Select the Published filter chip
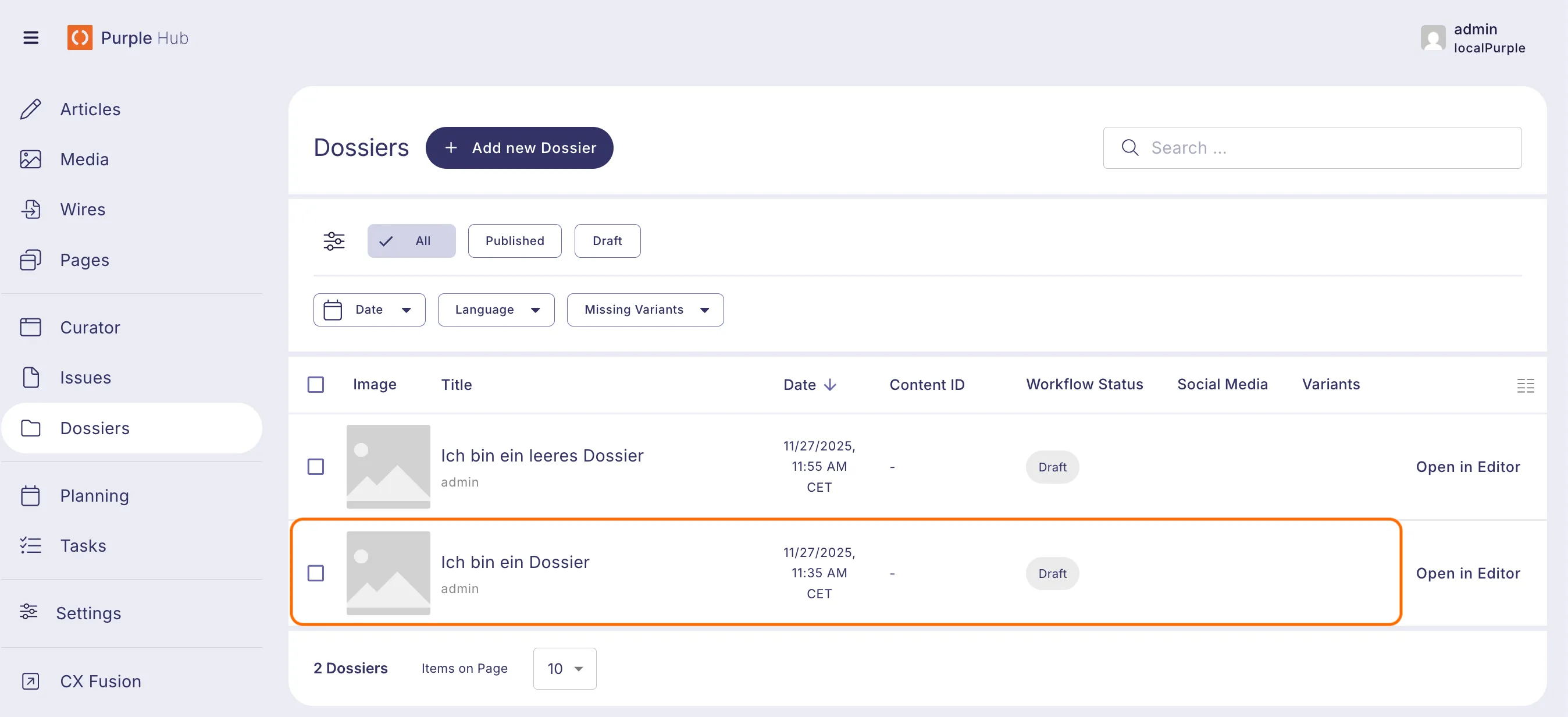This screenshot has height=717, width=1568. pyautogui.click(x=515, y=240)
